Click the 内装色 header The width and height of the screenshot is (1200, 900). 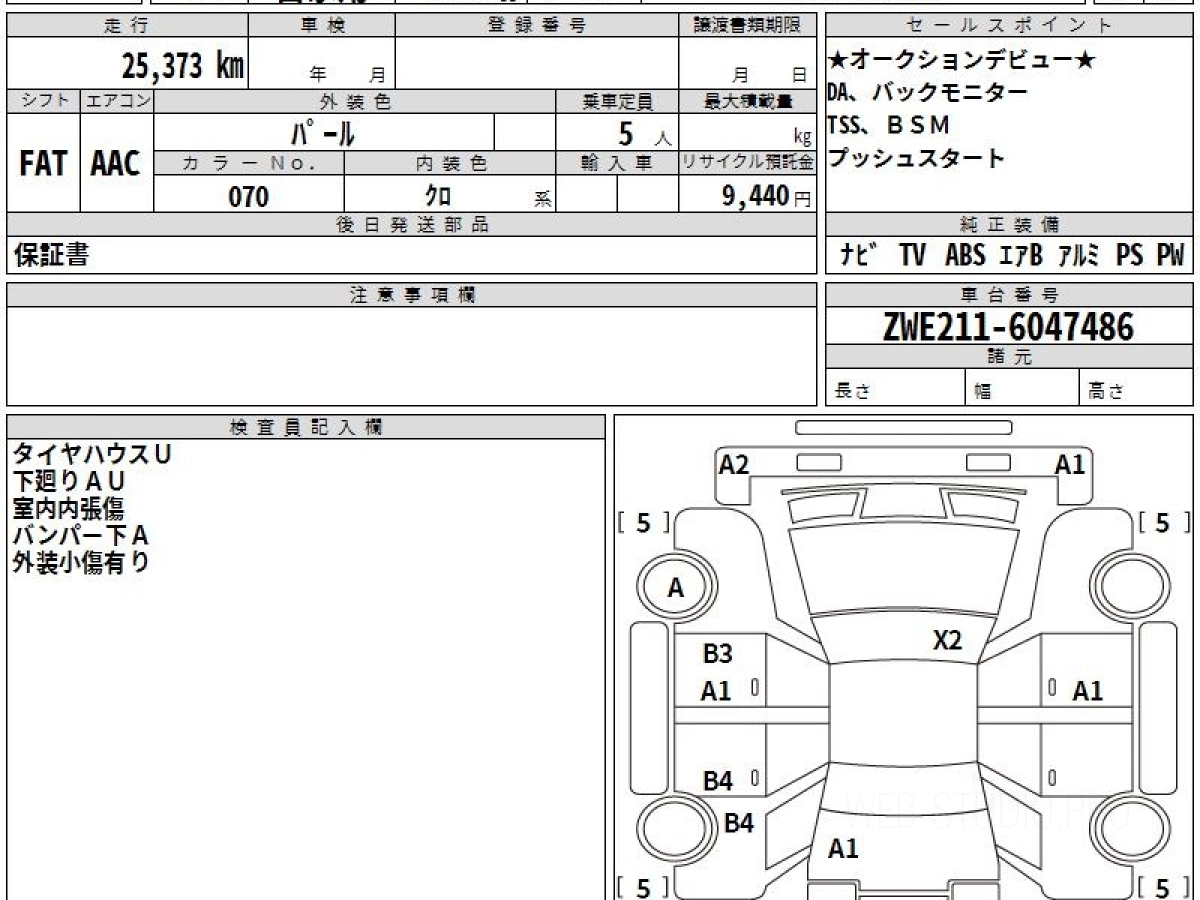(450, 164)
